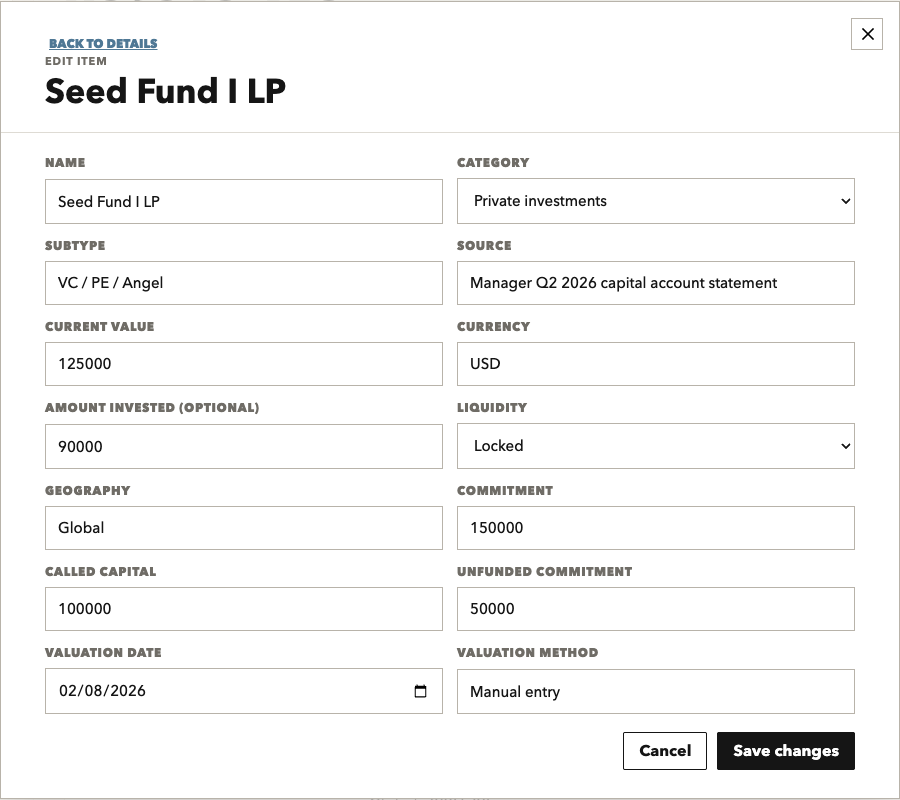The image size is (900, 800).
Task: Focus the Name input field
Action: (x=244, y=201)
